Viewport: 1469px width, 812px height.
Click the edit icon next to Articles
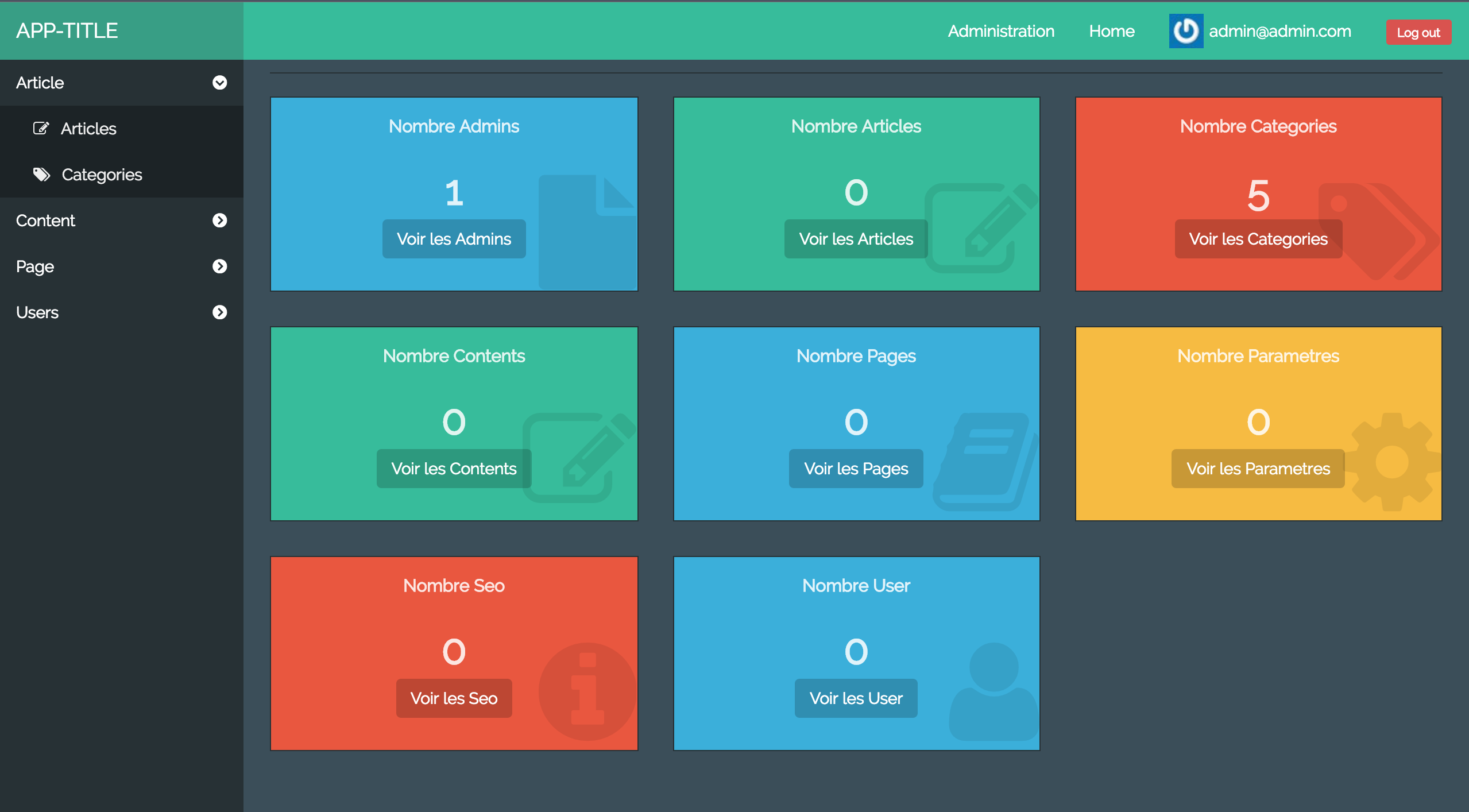41,128
